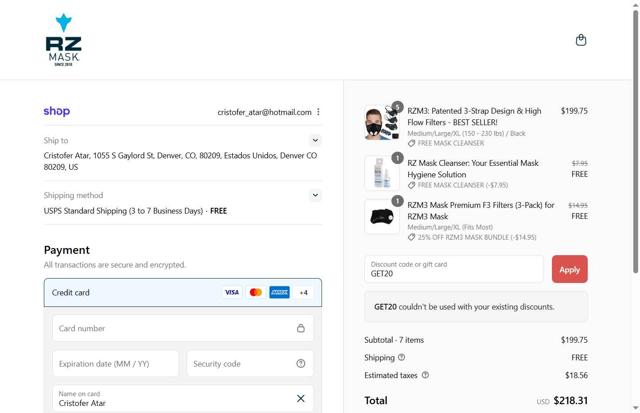Focus the Card number field
640x413 pixels.
[x=183, y=328]
